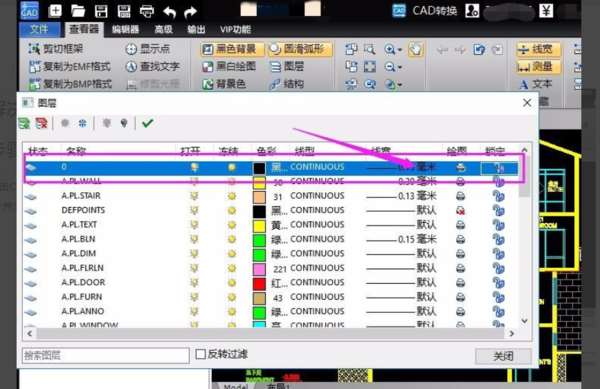The height and width of the screenshot is (389, 600).
Task: Click the print icon in top toolbar
Action: (147, 11)
